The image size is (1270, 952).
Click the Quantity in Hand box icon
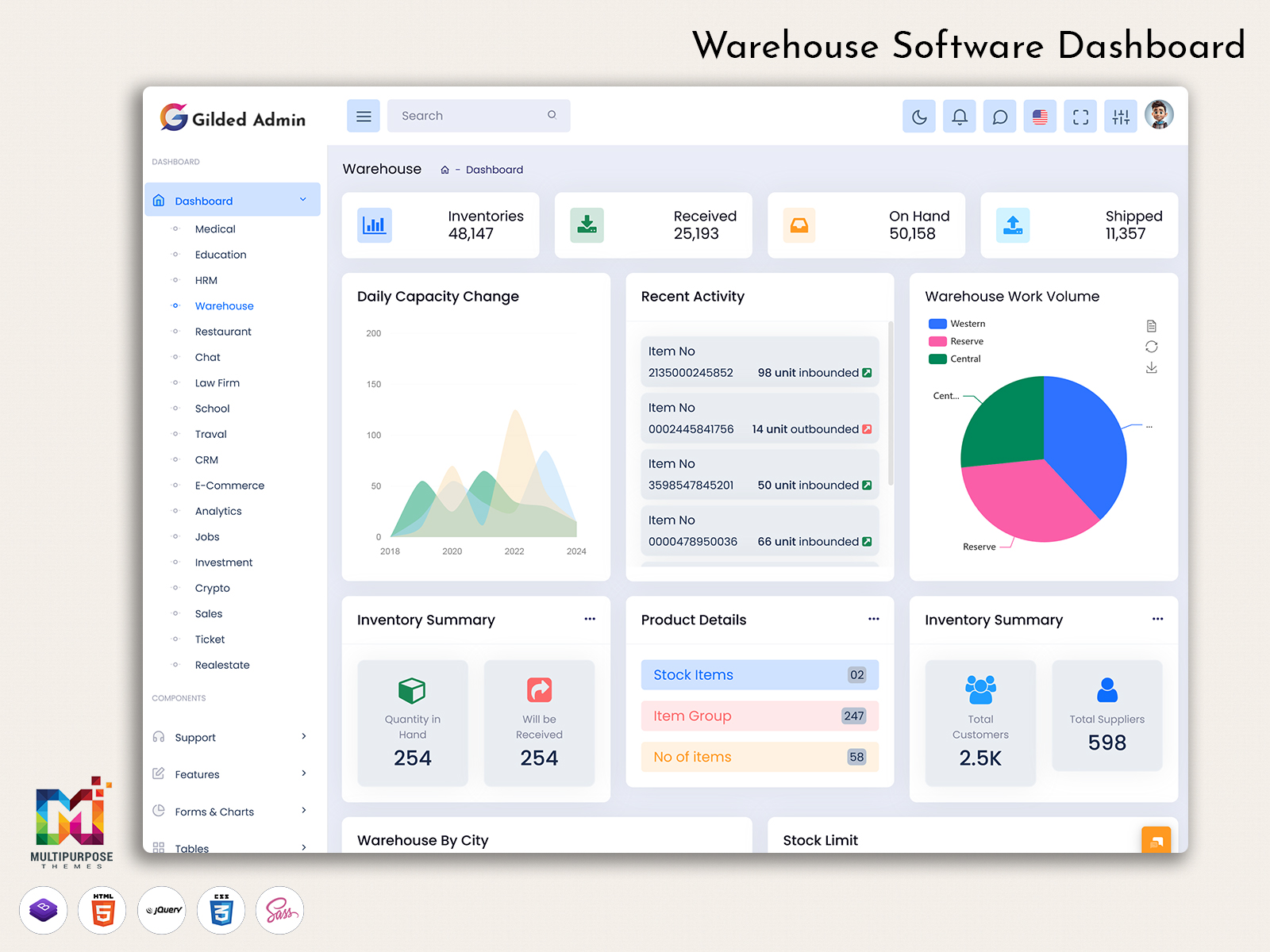click(x=412, y=690)
